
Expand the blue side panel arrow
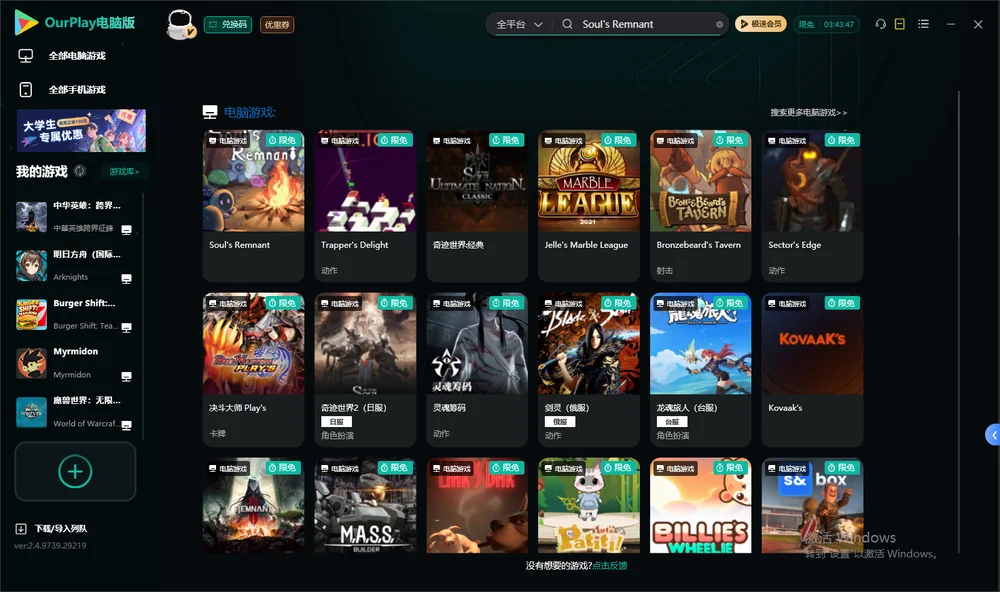coord(993,435)
